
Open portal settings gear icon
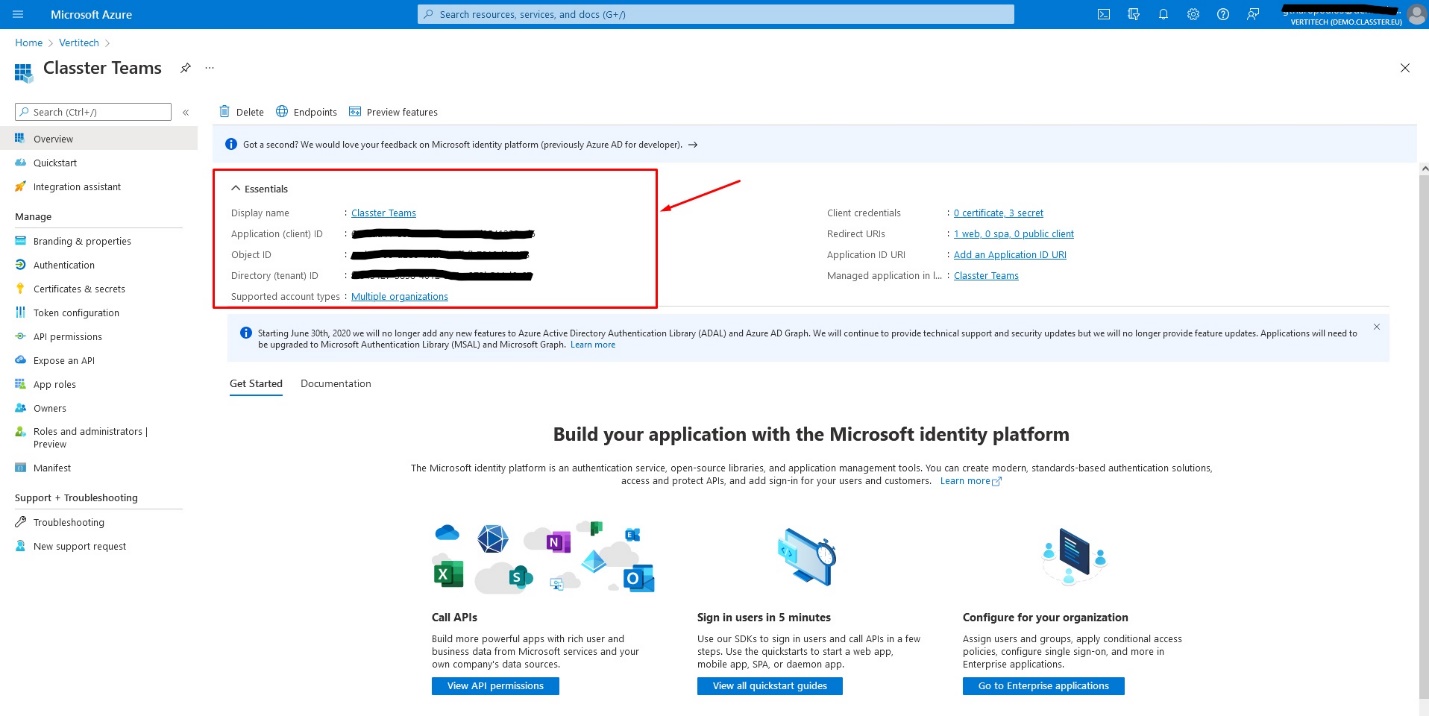[x=1193, y=14]
